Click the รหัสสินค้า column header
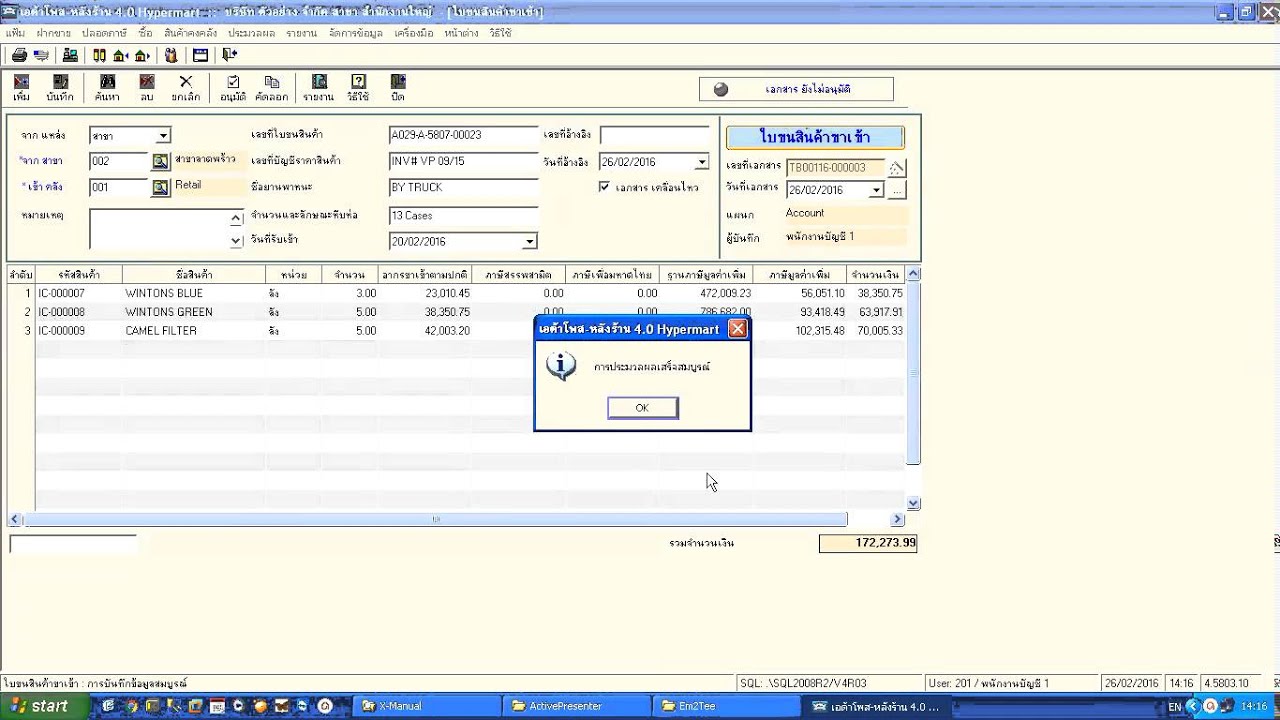The height and width of the screenshot is (720, 1280). point(79,274)
